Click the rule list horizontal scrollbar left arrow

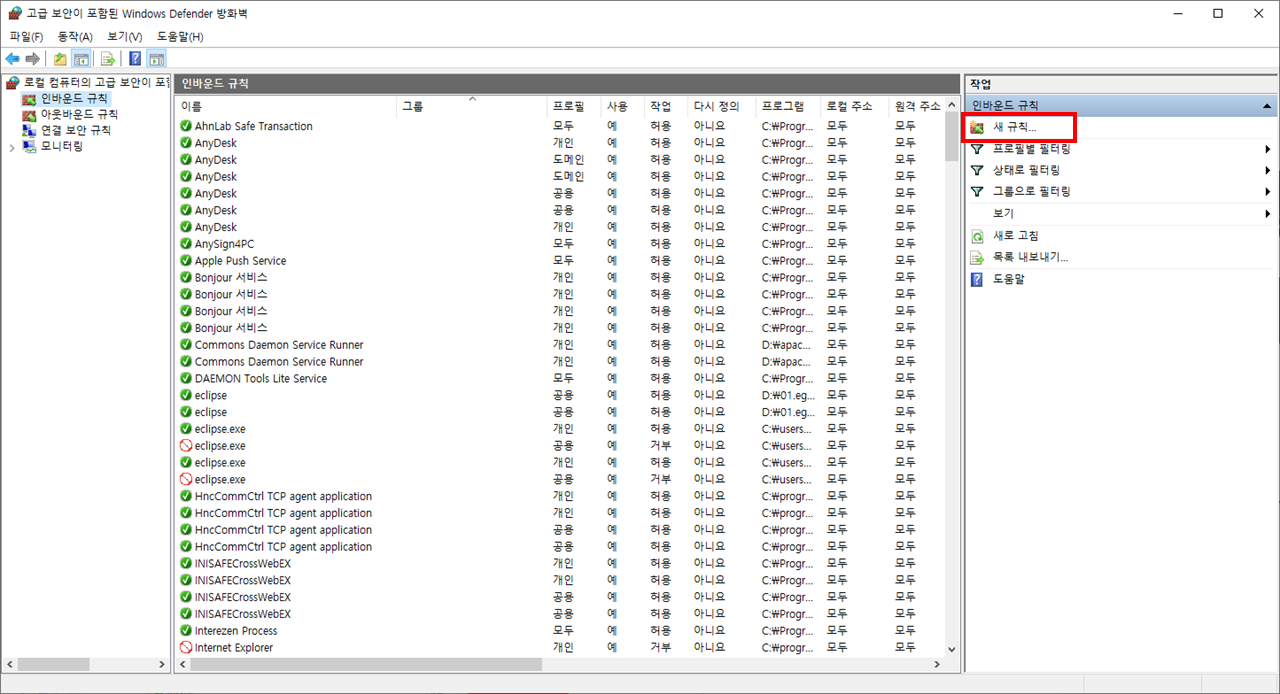183,664
